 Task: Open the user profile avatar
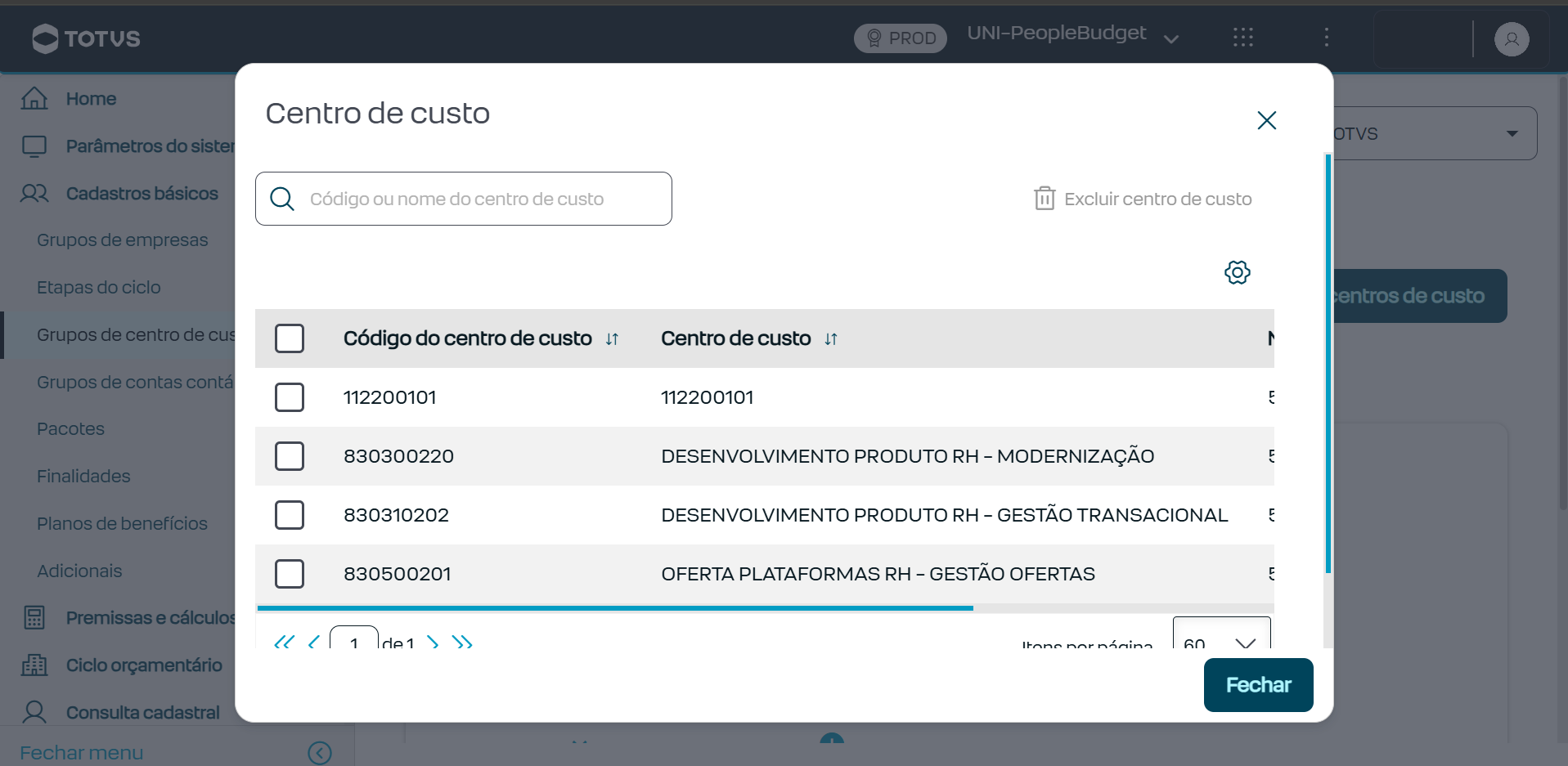pyautogui.click(x=1512, y=38)
